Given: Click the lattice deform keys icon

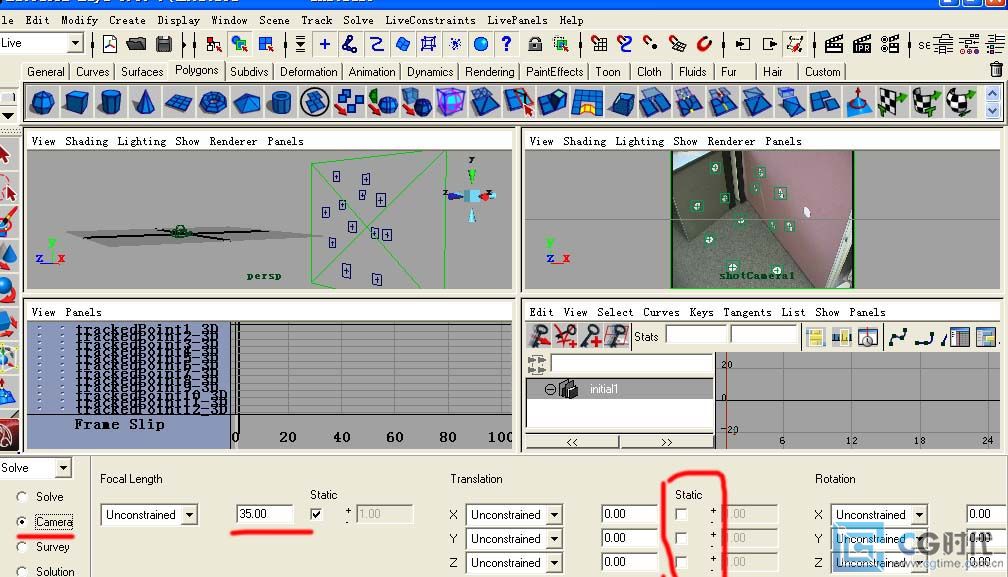Looking at the screenshot, I should pos(616,336).
